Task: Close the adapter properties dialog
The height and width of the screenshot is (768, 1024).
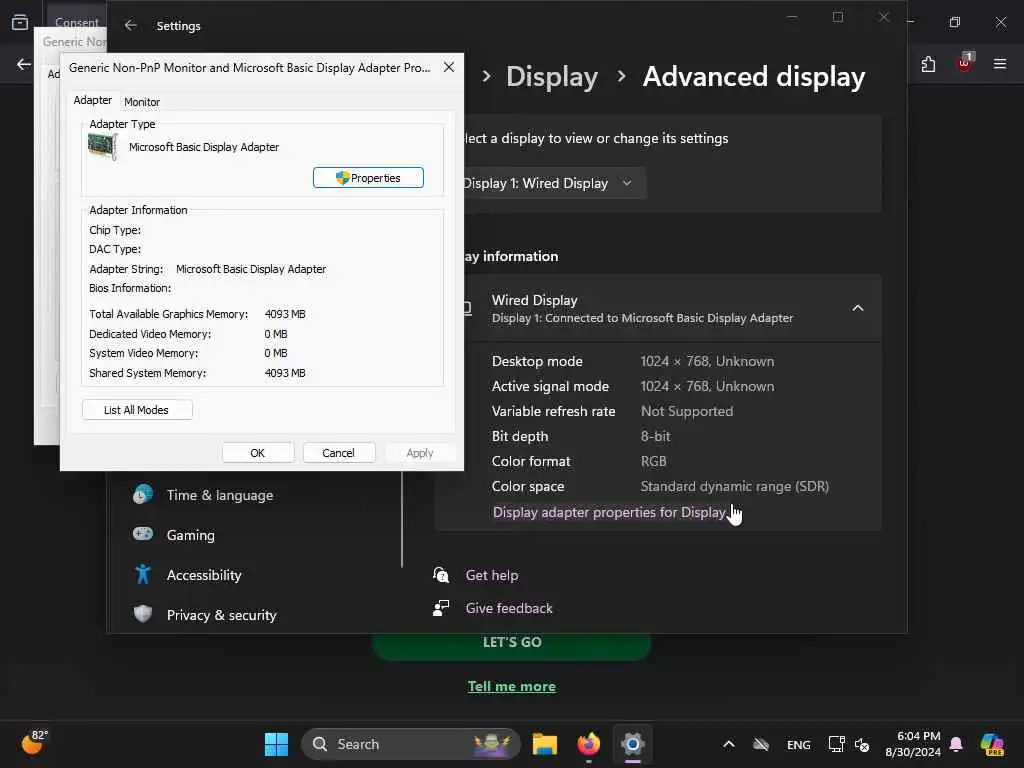Action: [x=449, y=67]
